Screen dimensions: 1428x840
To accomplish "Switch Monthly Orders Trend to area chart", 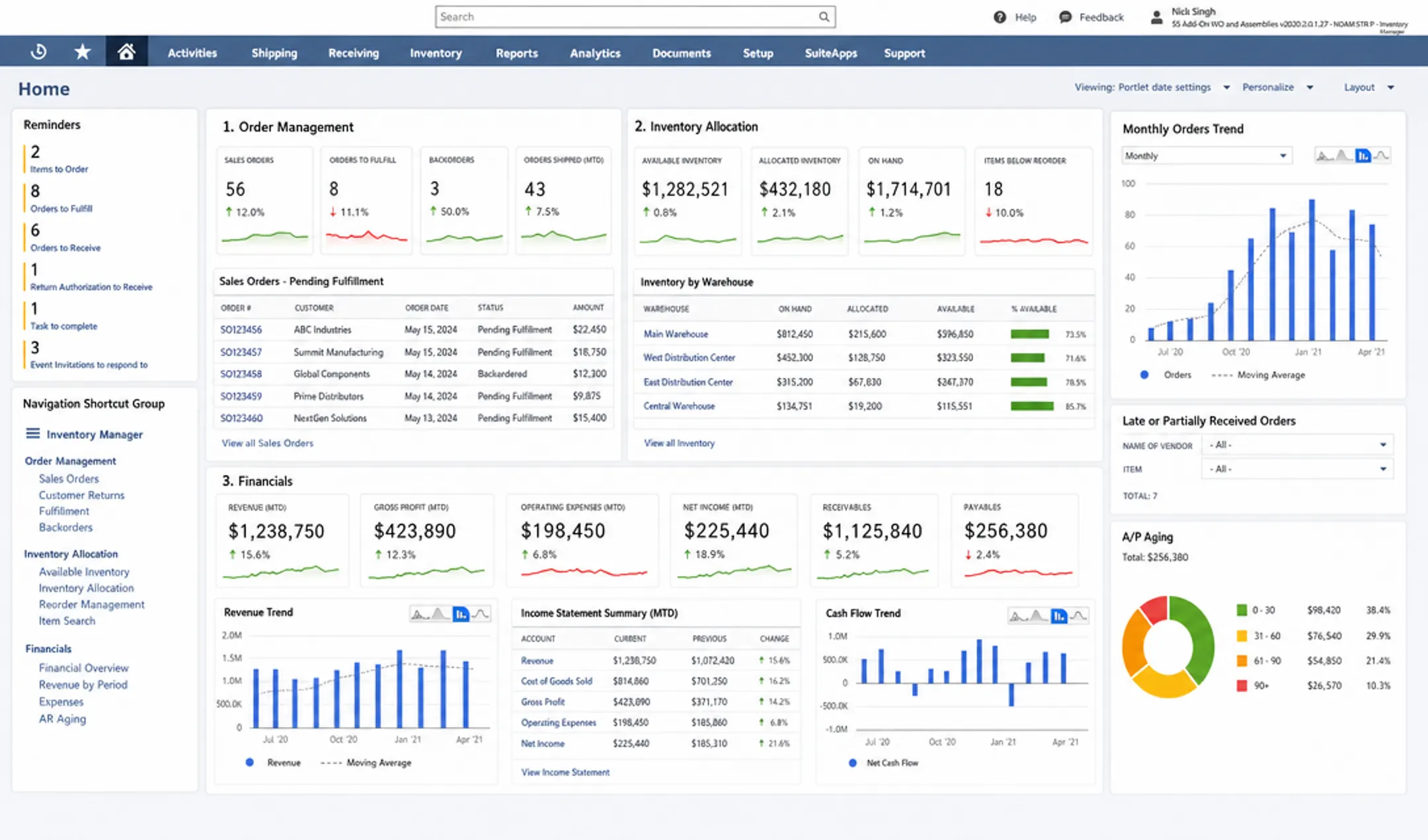I will pyautogui.click(x=1343, y=156).
